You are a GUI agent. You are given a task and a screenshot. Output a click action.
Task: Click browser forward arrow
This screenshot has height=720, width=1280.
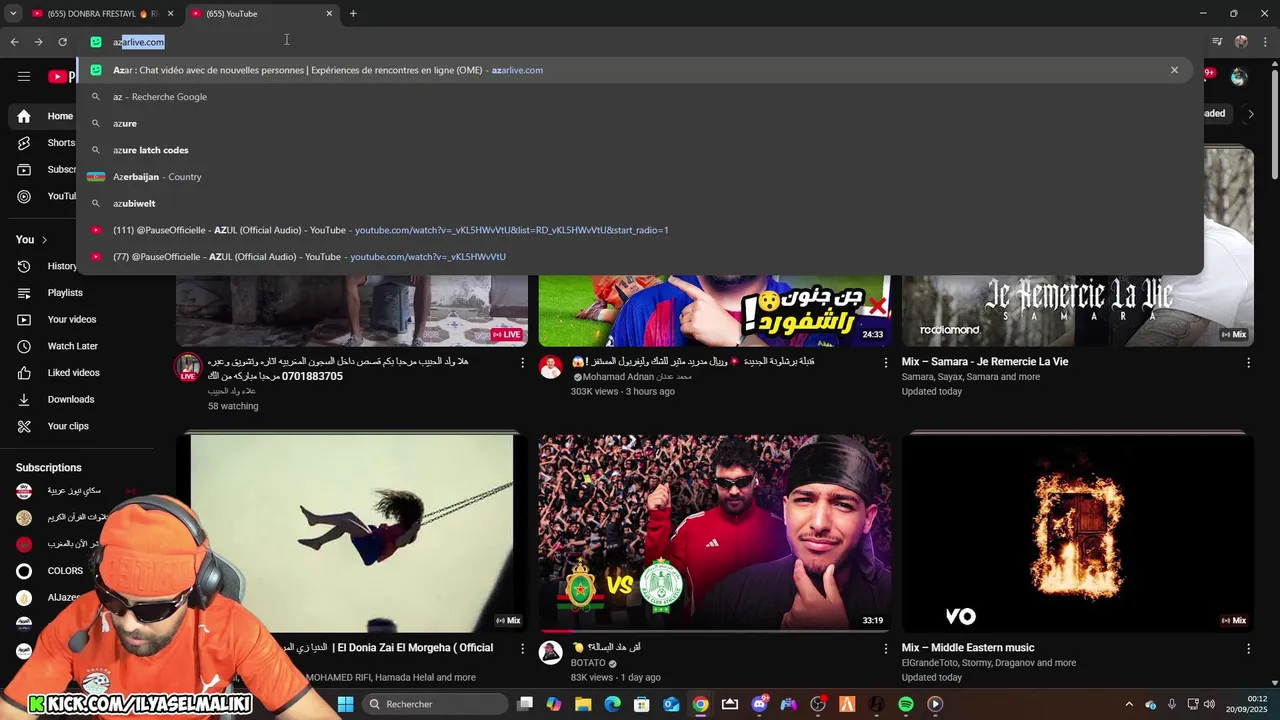click(x=38, y=42)
